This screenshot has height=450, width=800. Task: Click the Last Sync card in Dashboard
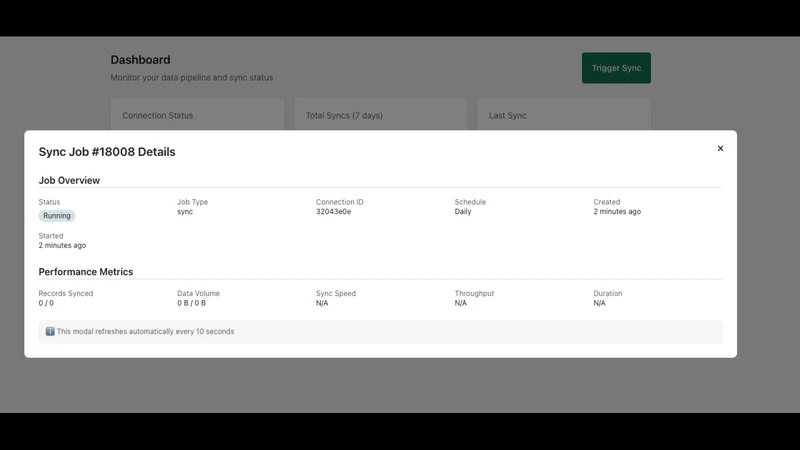pyautogui.click(x=564, y=114)
